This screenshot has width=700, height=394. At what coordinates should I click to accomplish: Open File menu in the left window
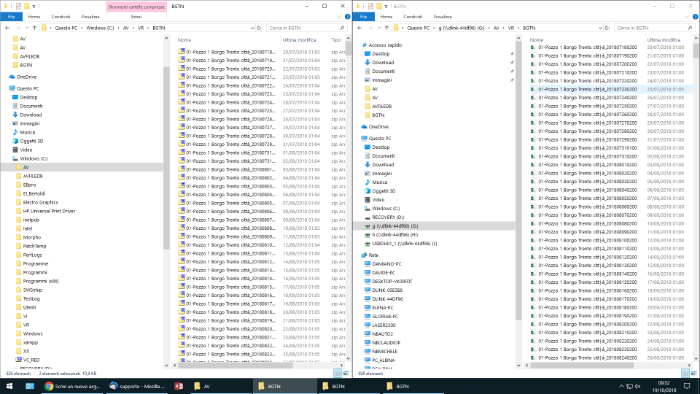[x=12, y=17]
